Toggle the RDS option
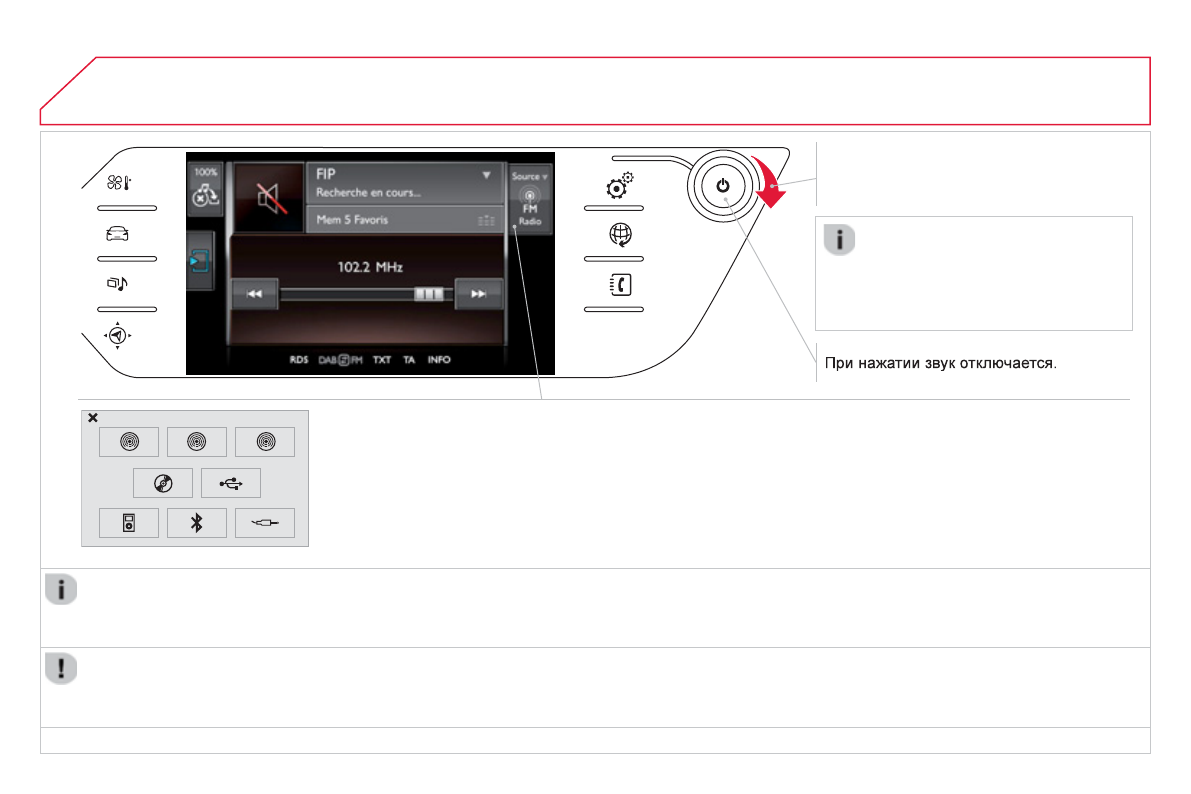The width and height of the screenshot is (1191, 794). click(x=299, y=360)
